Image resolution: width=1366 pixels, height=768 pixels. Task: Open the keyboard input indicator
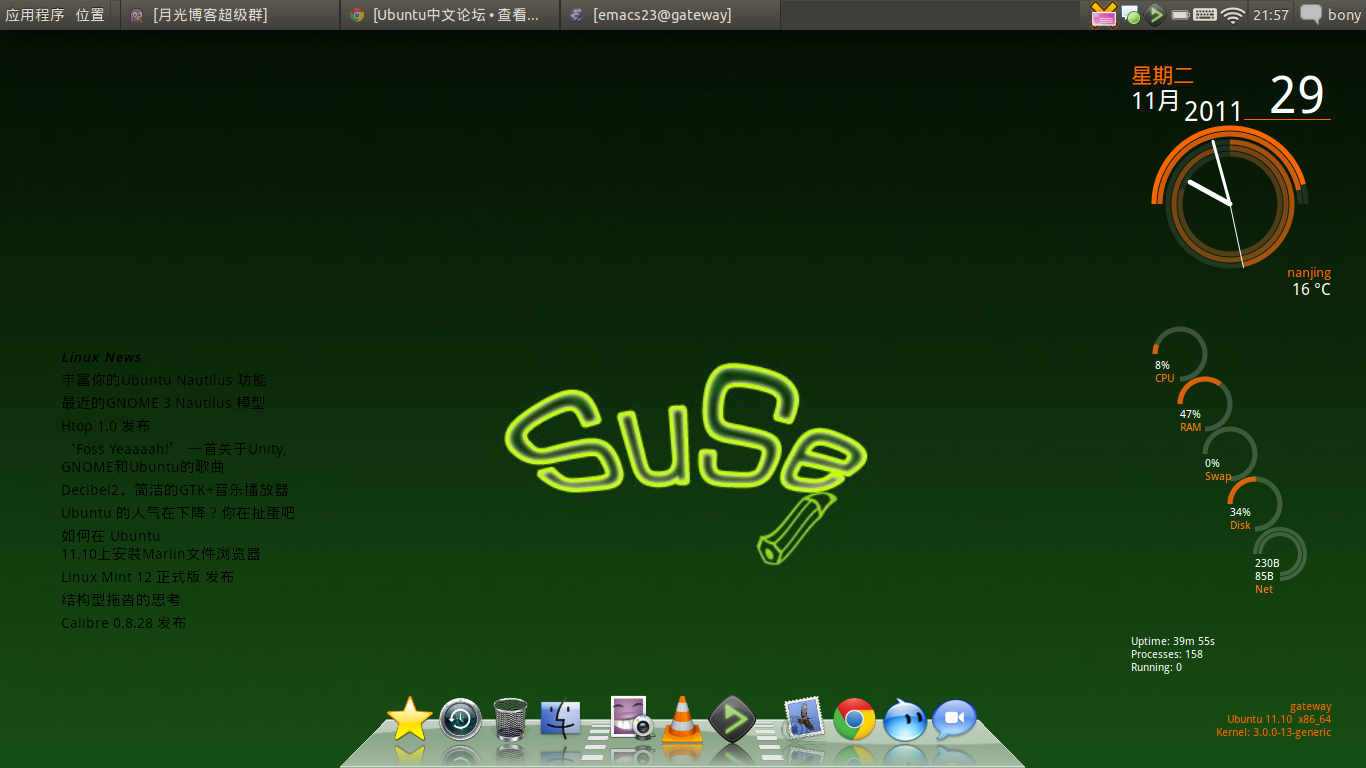1205,15
